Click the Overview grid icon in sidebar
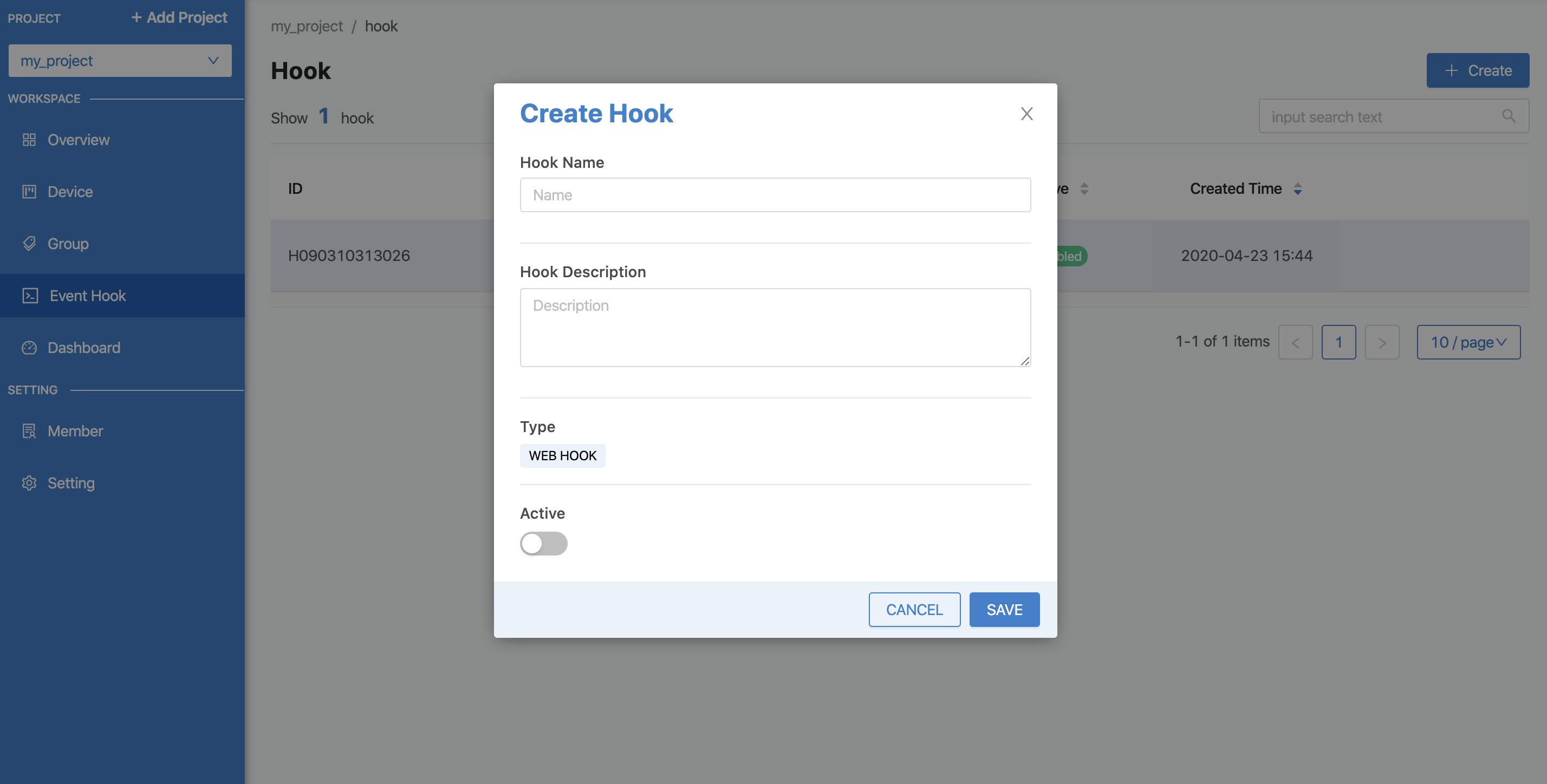Image resolution: width=1547 pixels, height=784 pixels. tap(29, 140)
